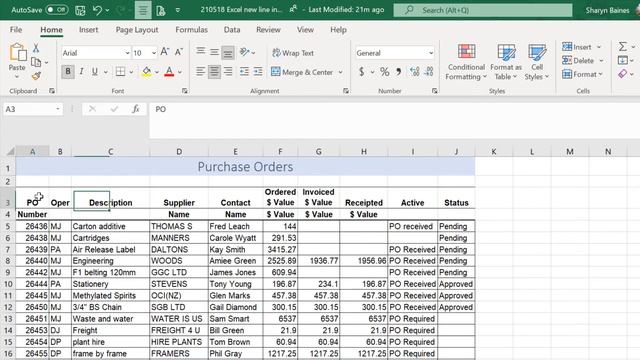Toggle Underline formatting
Screen dimensions: 640x360
(95, 72)
